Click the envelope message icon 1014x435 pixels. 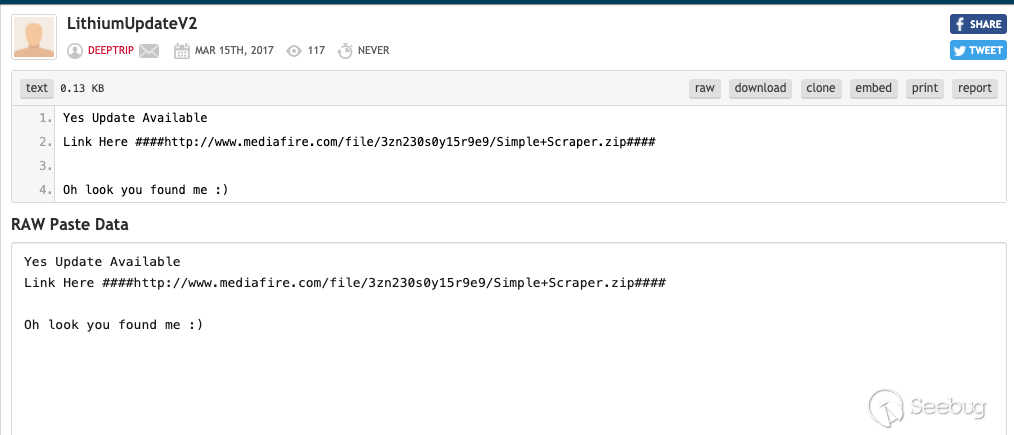149,50
